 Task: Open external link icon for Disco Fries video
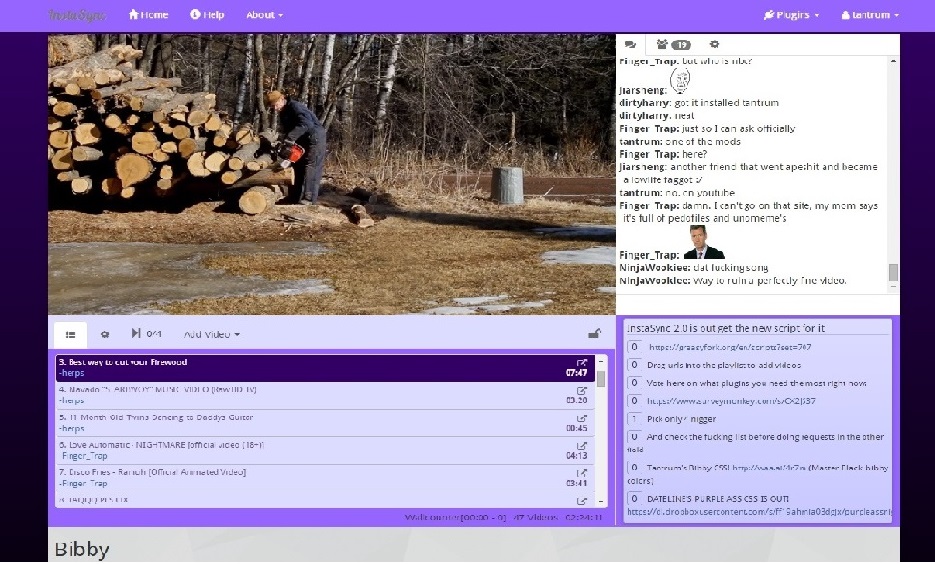tap(582, 473)
